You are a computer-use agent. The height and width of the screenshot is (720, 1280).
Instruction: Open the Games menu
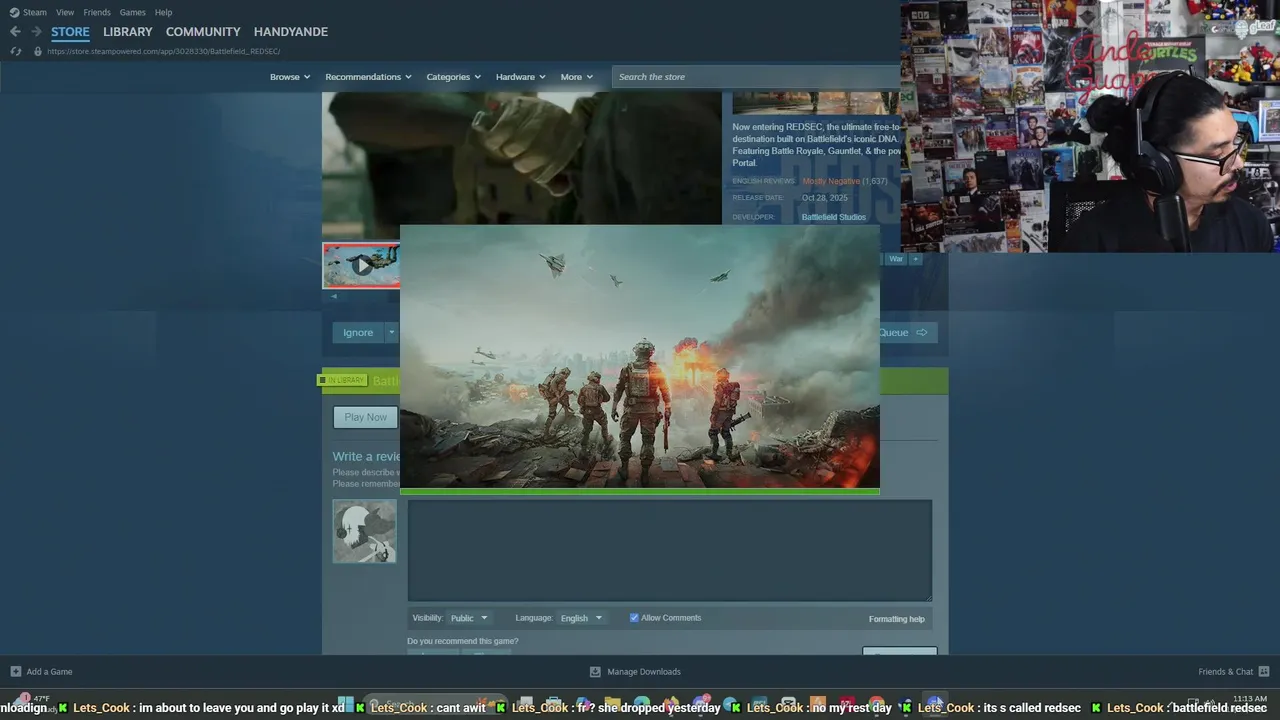click(x=133, y=12)
